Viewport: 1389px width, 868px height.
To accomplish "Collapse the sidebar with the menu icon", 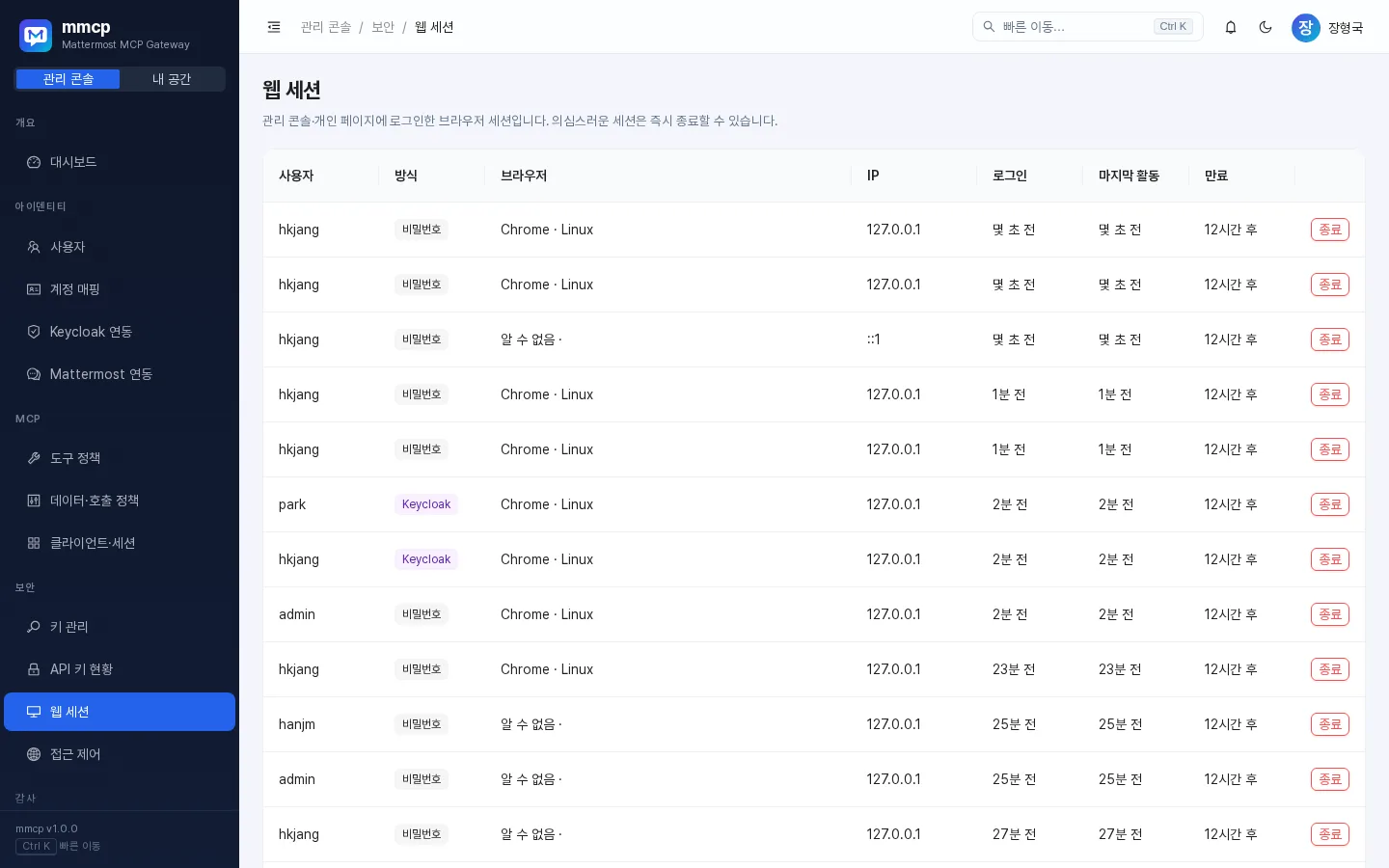I will 274,27.
